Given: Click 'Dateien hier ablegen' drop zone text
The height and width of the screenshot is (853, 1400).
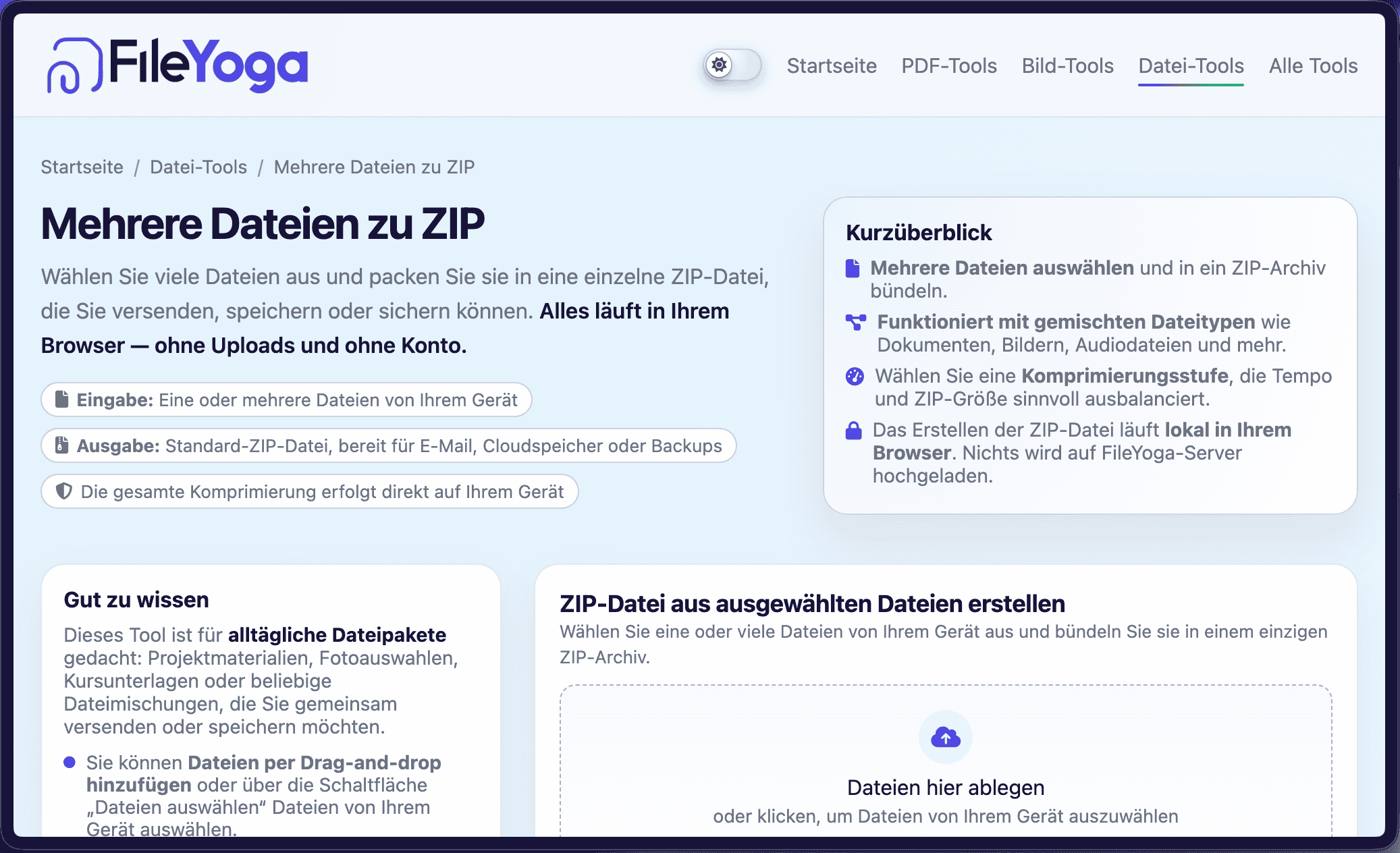Looking at the screenshot, I should click(x=946, y=788).
